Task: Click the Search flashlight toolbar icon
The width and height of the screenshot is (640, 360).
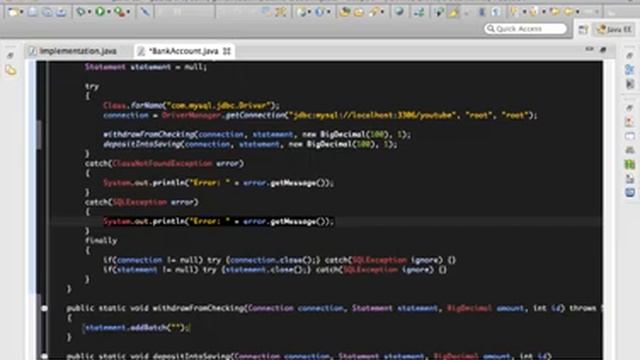Action: coord(373,12)
